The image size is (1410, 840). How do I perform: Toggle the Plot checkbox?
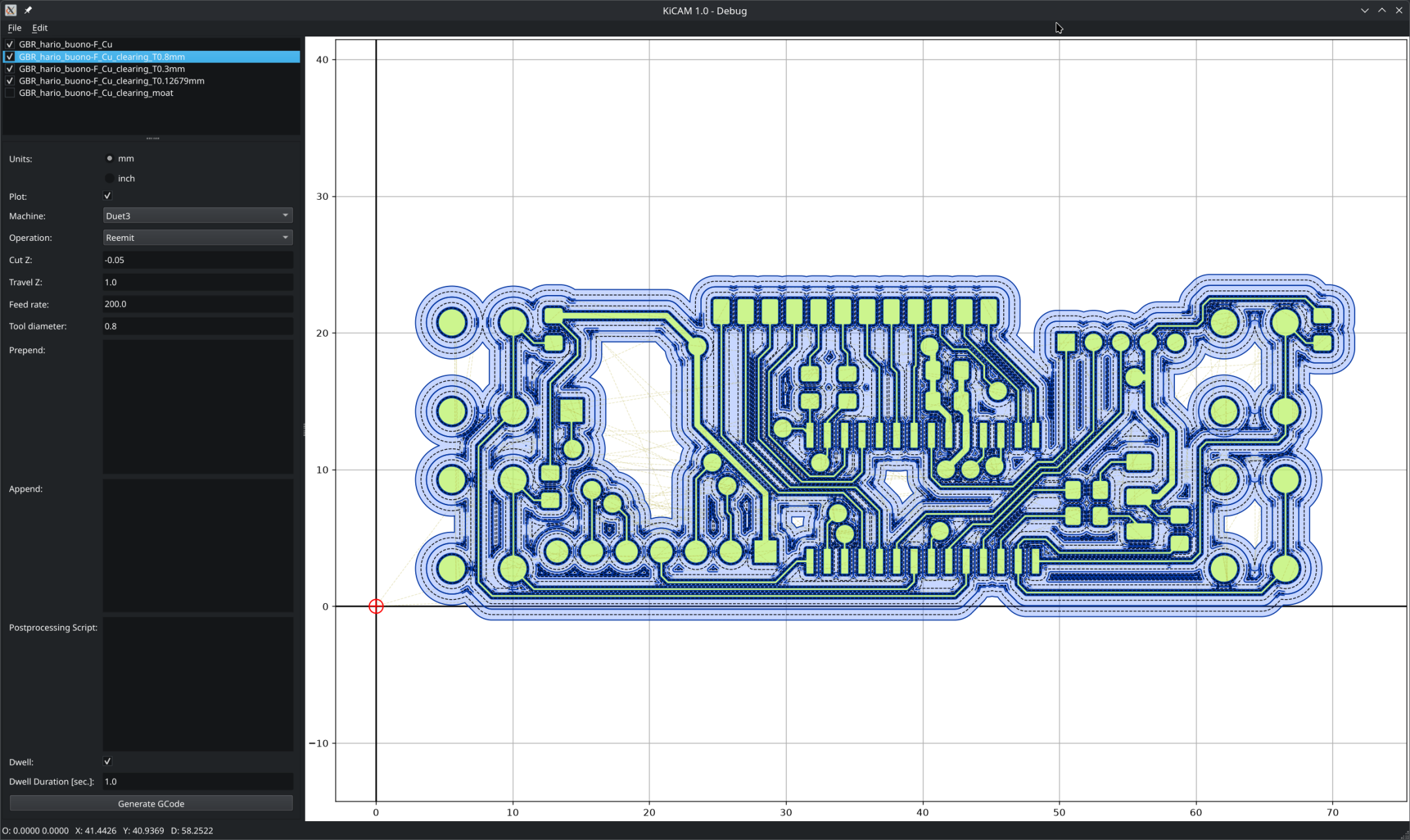click(x=108, y=196)
